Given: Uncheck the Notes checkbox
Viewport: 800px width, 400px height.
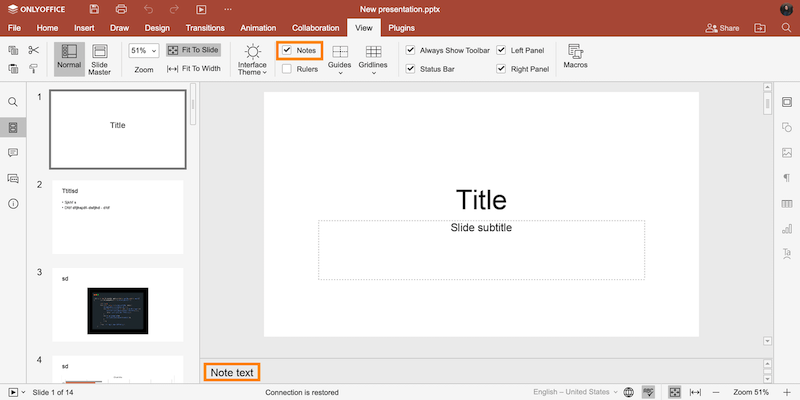Looking at the screenshot, I should [x=287, y=50].
